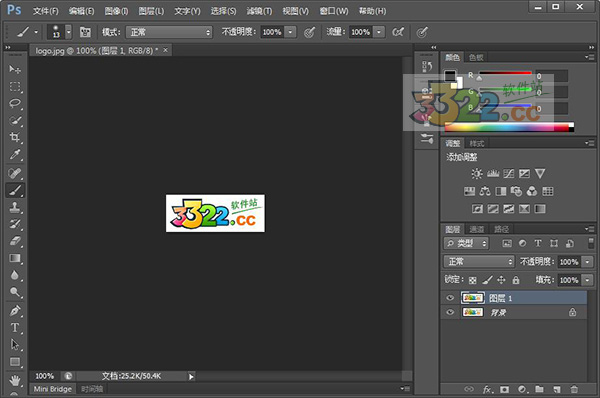Create a new layer
This screenshot has width=600, height=398.
[557, 389]
